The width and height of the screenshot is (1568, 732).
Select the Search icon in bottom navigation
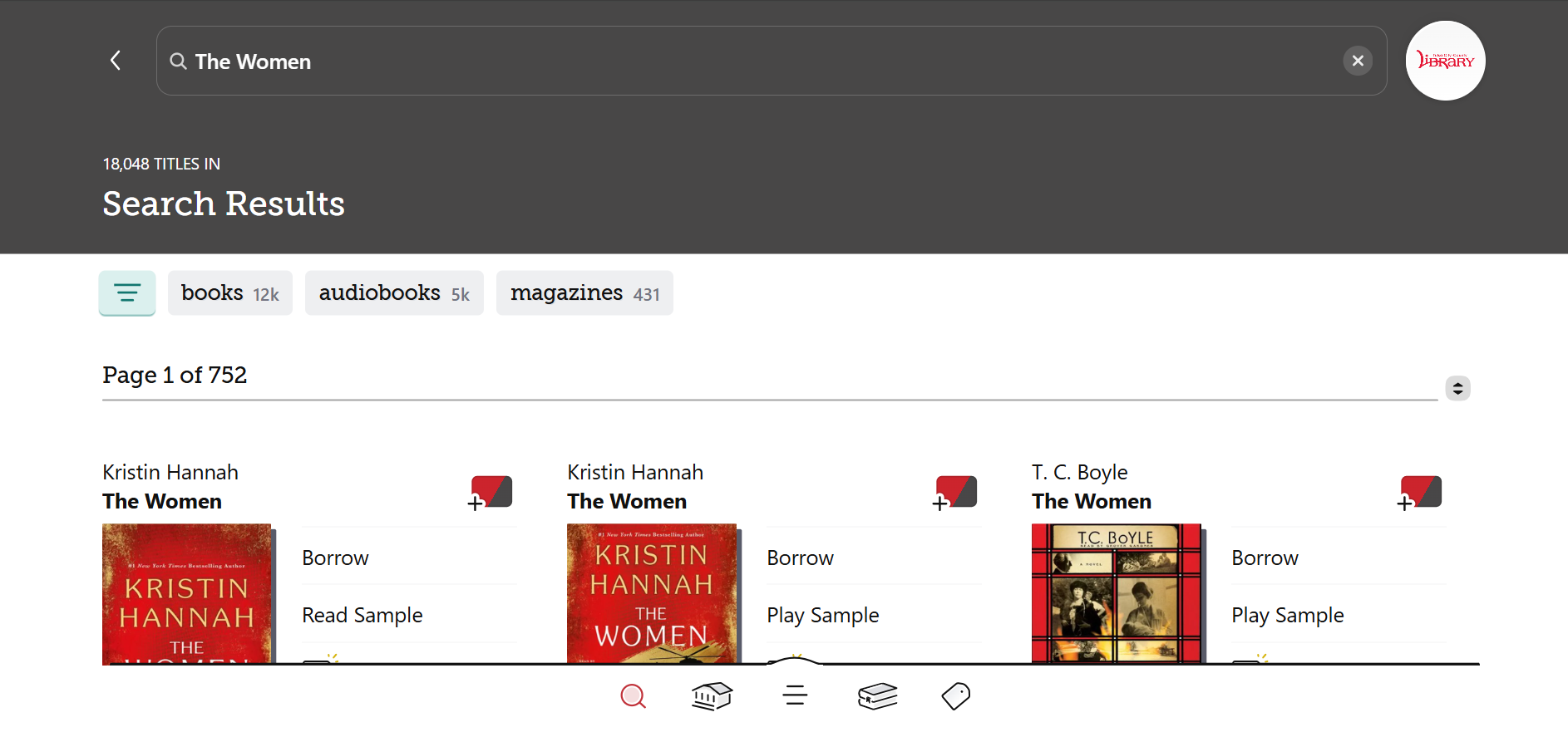click(633, 696)
